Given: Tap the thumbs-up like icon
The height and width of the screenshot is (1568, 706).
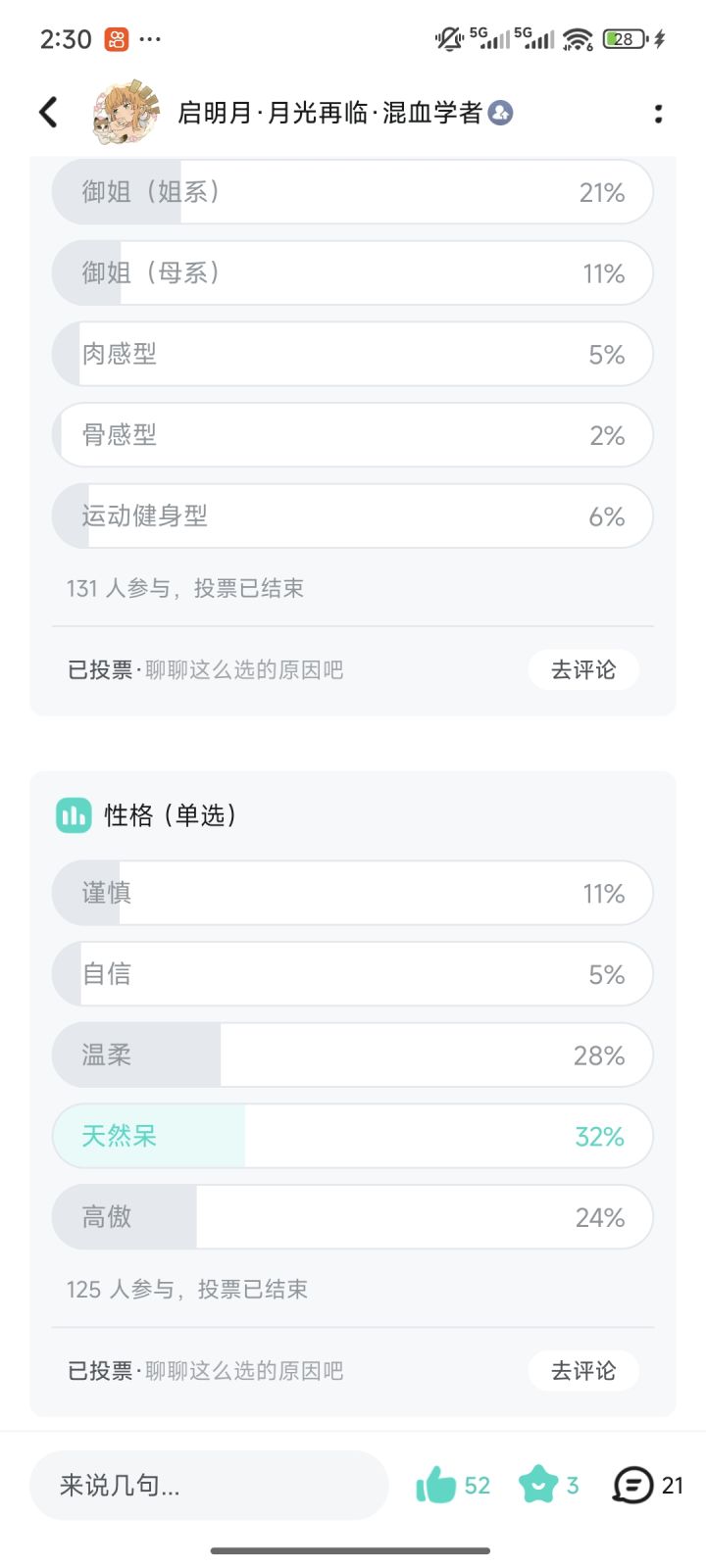Looking at the screenshot, I should (x=436, y=1485).
